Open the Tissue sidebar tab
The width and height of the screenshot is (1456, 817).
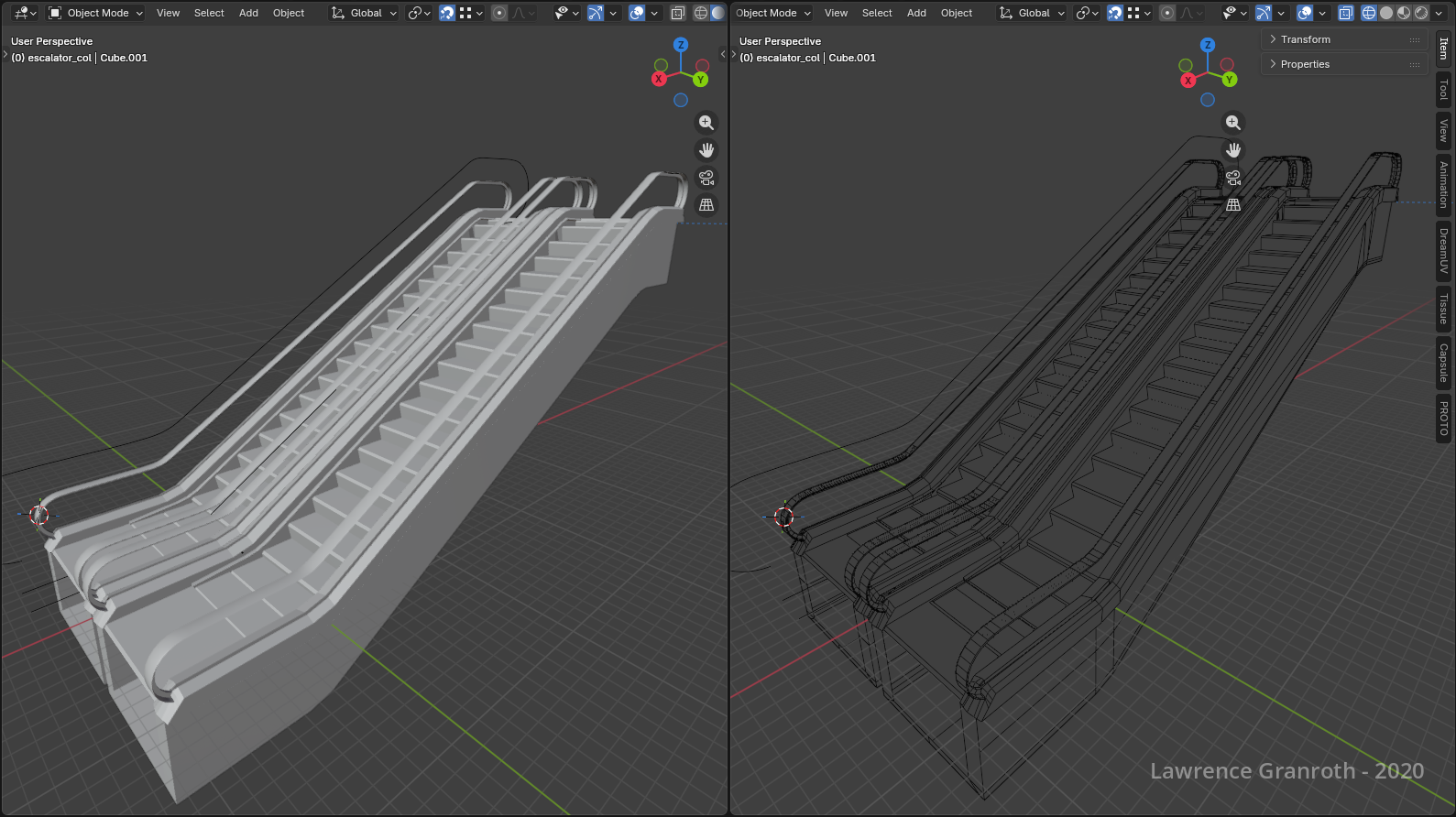1443,309
